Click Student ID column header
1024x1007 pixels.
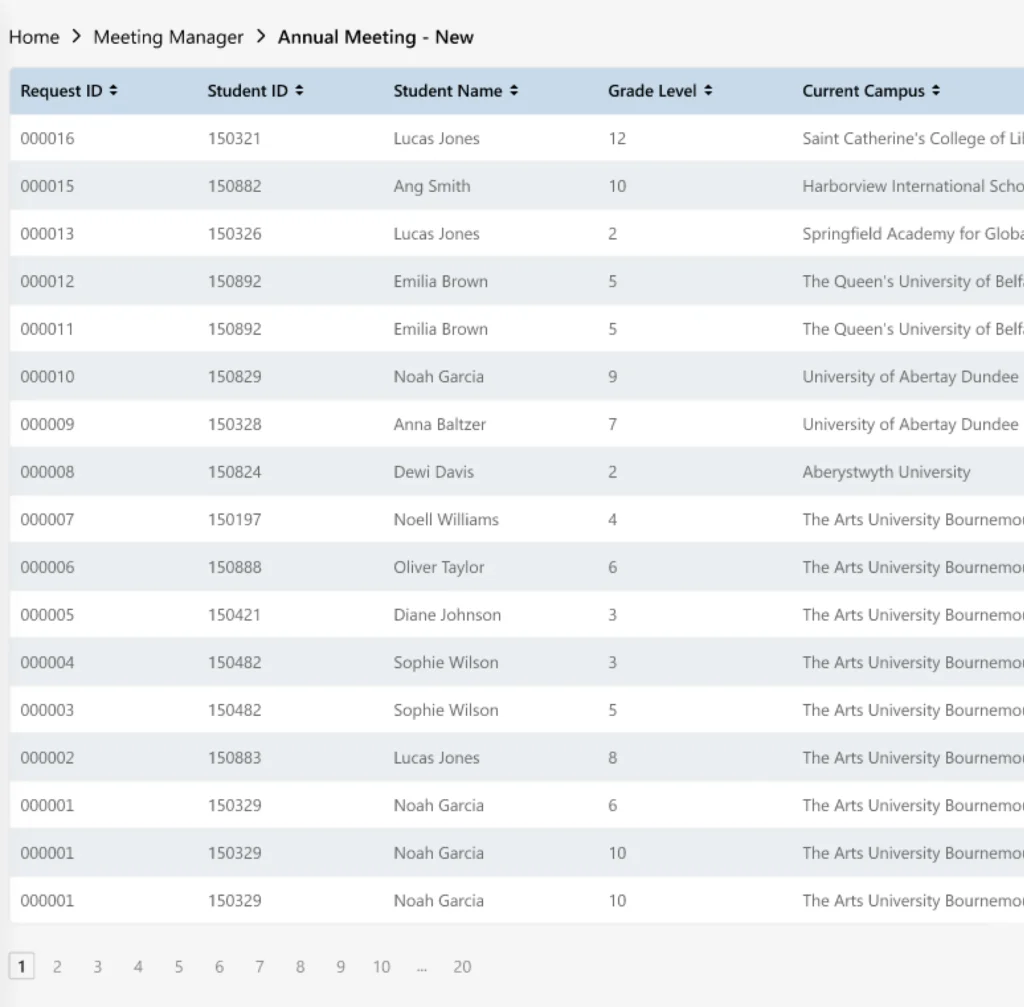click(x=248, y=91)
